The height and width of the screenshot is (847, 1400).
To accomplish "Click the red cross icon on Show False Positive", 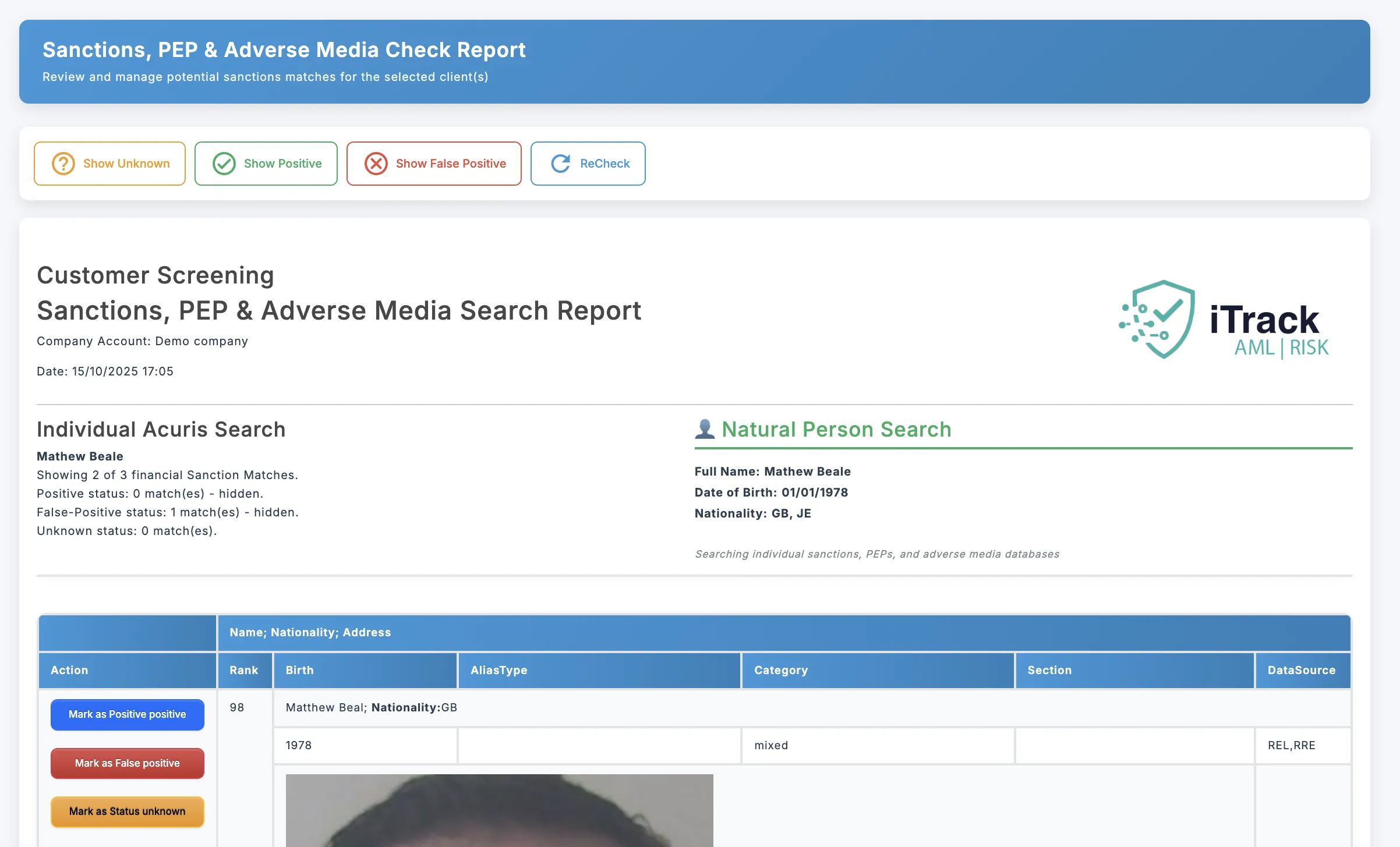I will tap(376, 164).
